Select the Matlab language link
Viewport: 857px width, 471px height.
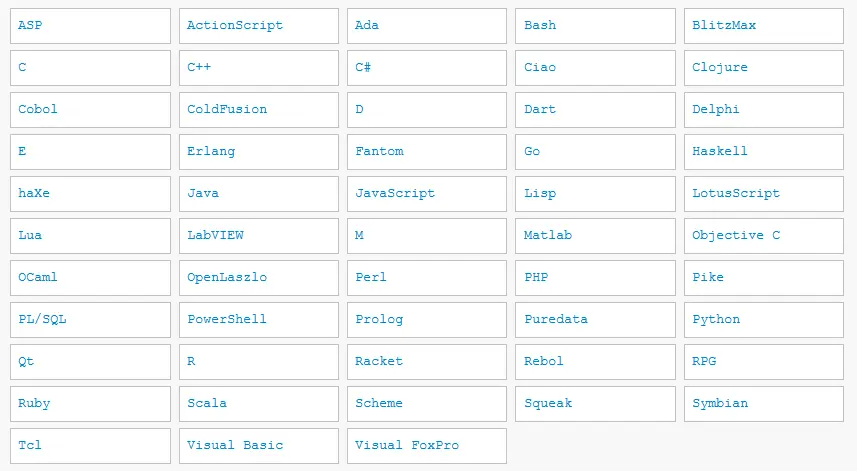click(x=548, y=235)
